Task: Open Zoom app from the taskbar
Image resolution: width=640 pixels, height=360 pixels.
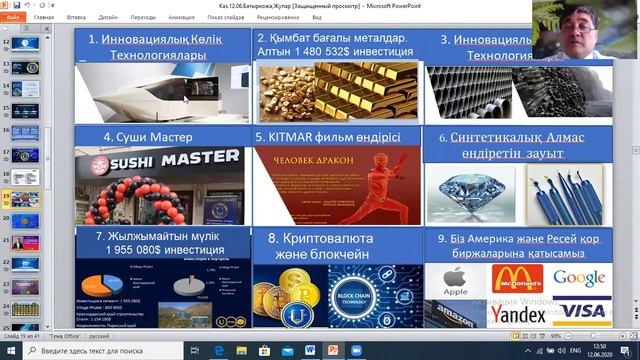Action: pos(356,351)
